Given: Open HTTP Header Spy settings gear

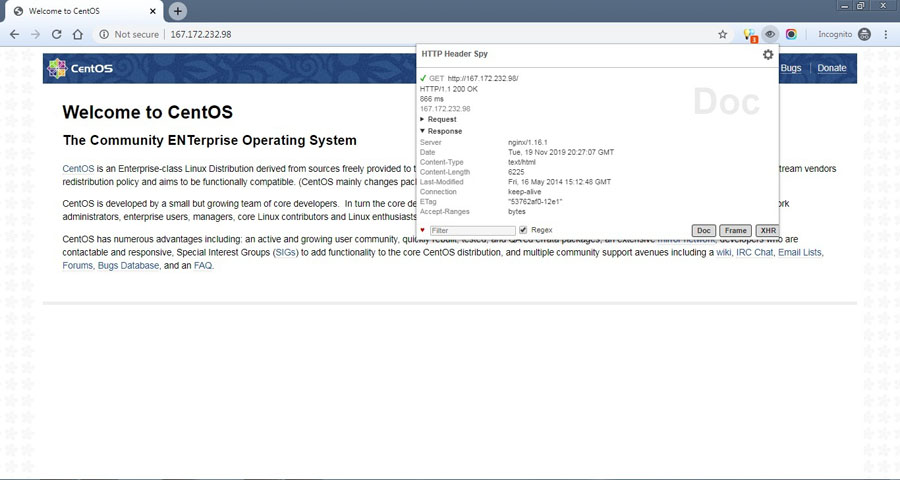Looking at the screenshot, I should tap(767, 55).
